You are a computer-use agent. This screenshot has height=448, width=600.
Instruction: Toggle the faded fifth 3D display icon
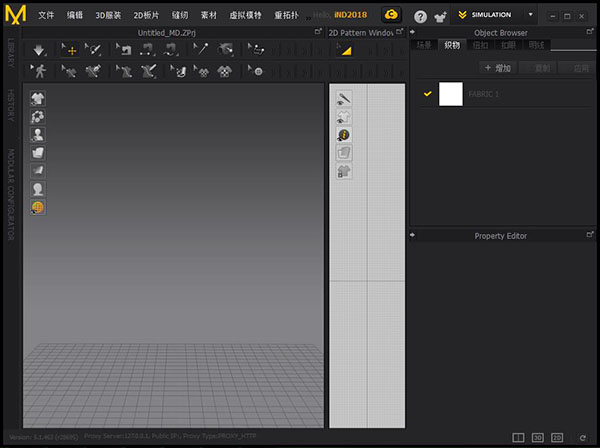point(38,171)
